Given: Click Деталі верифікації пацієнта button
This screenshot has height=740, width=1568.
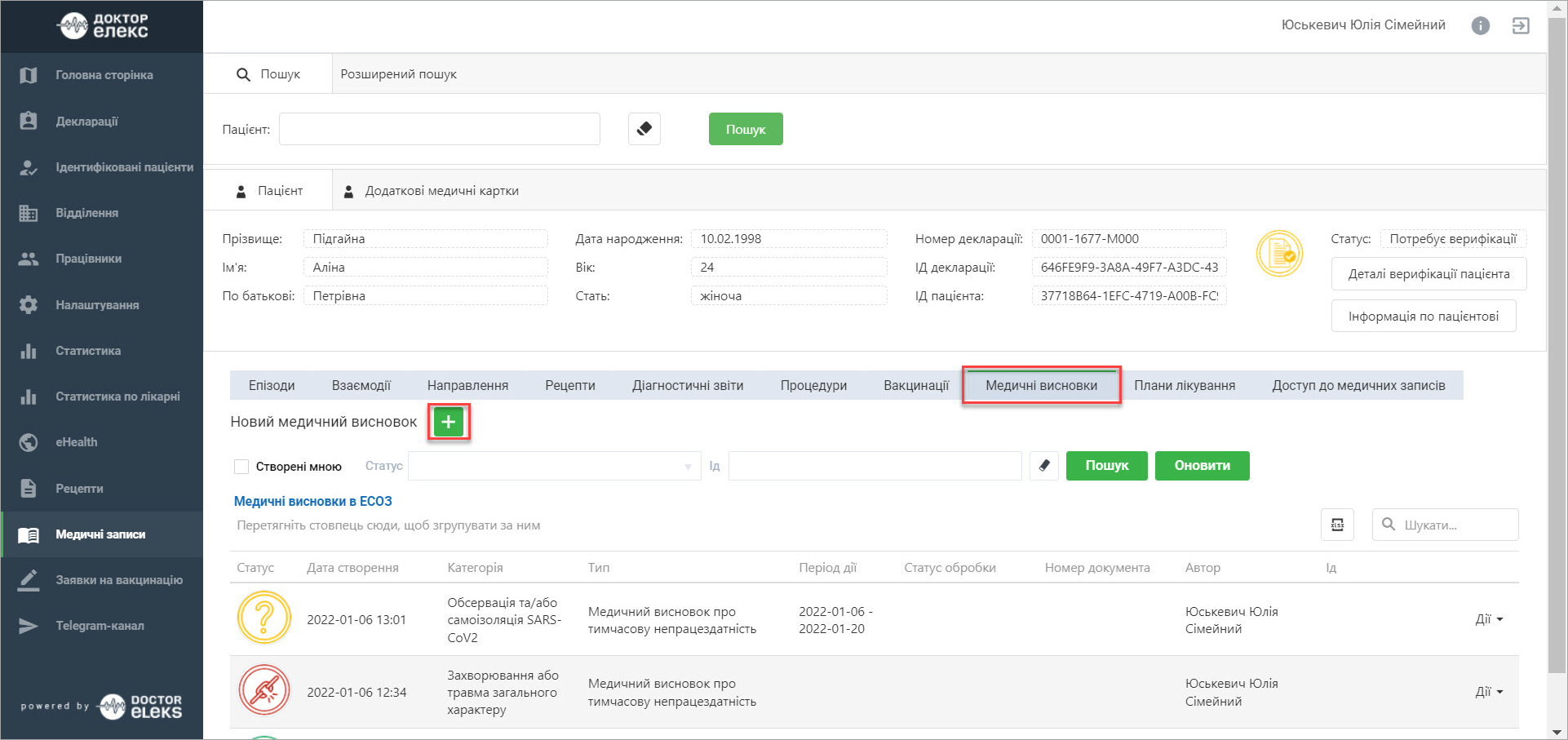Looking at the screenshot, I should (x=1428, y=274).
